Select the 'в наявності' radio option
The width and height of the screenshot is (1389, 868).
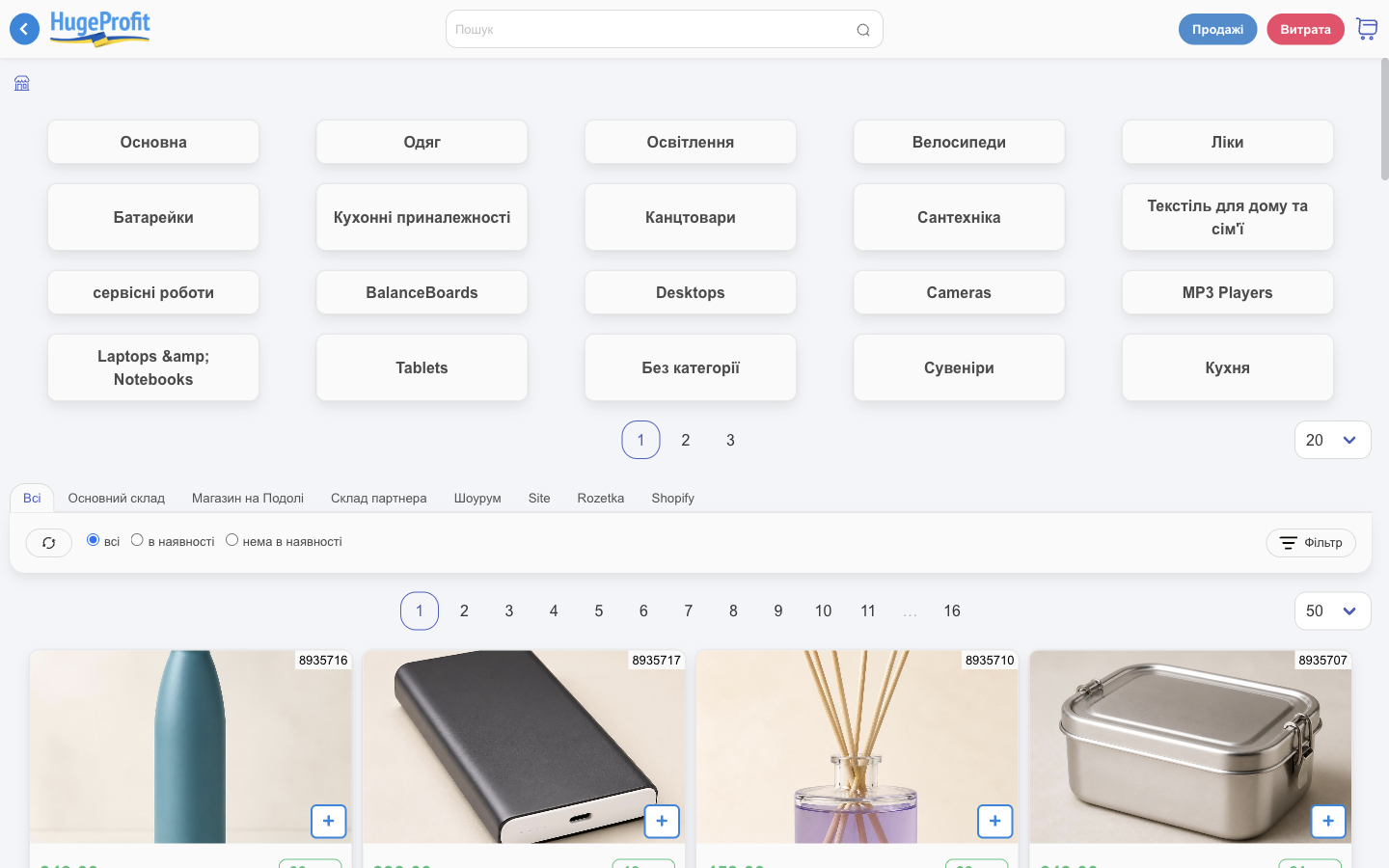coord(137,540)
